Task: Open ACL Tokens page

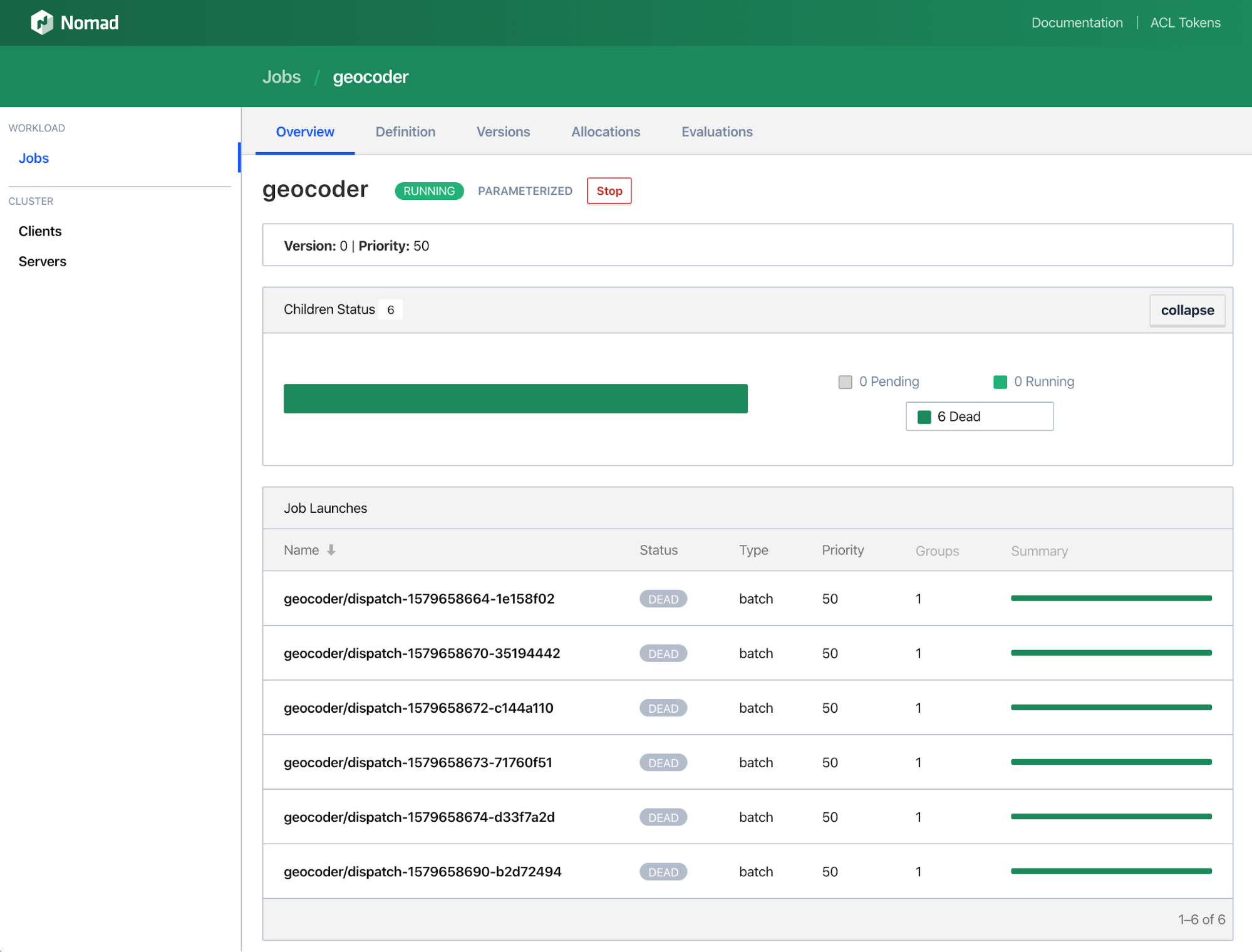Action: click(x=1185, y=23)
